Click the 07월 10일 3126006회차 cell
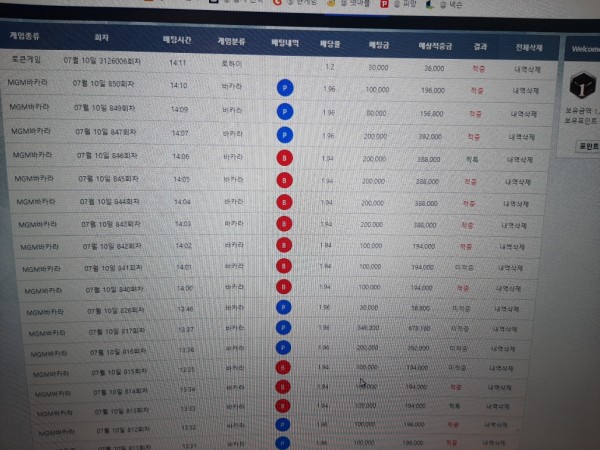 [102, 61]
